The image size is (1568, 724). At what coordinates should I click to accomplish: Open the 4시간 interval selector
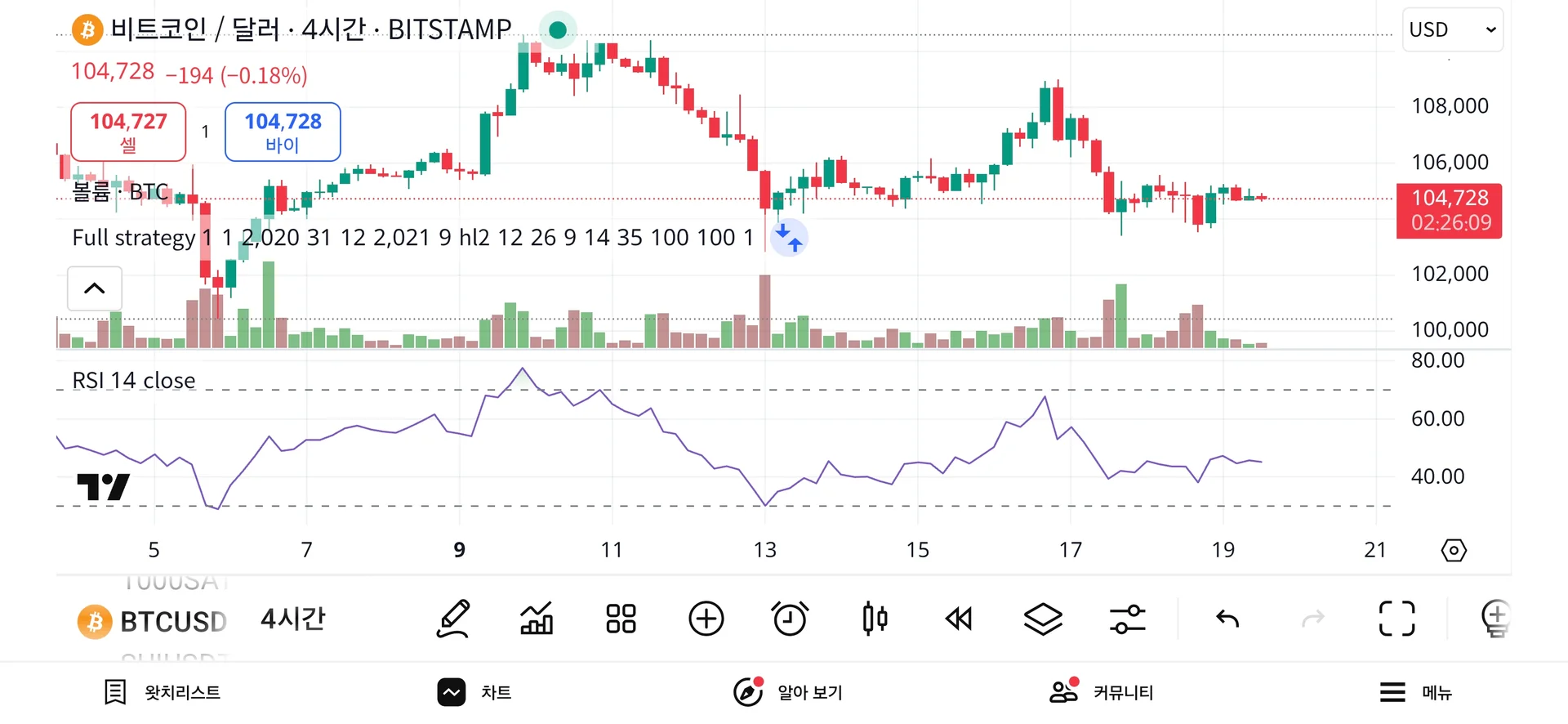[x=292, y=619]
